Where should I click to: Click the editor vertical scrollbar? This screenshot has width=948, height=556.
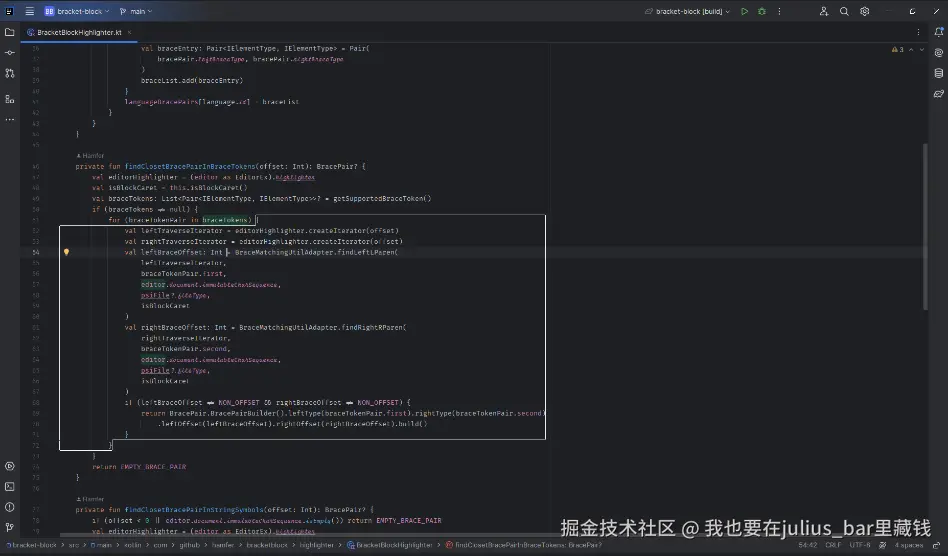925,227
